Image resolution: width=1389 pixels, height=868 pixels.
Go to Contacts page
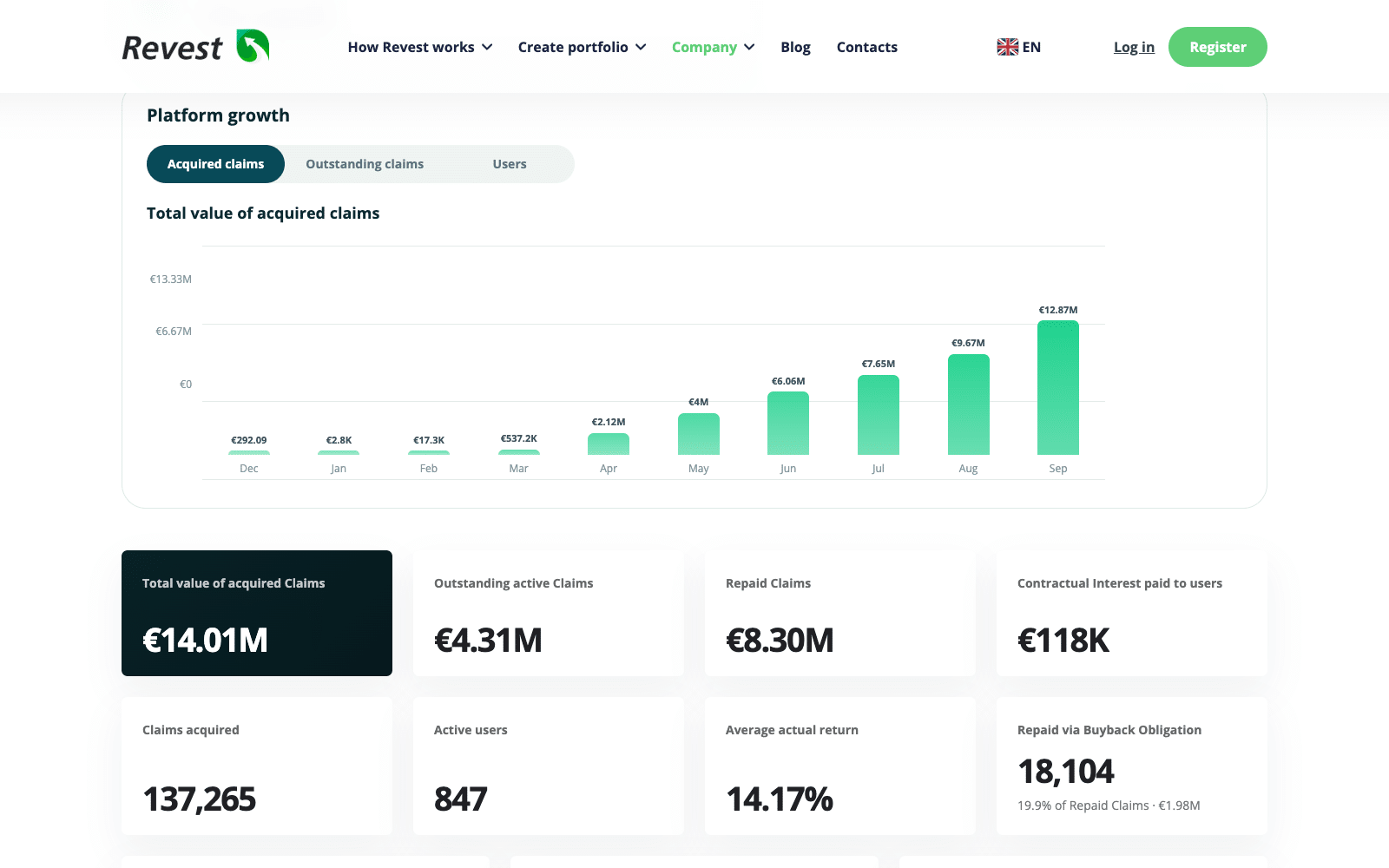(x=866, y=47)
